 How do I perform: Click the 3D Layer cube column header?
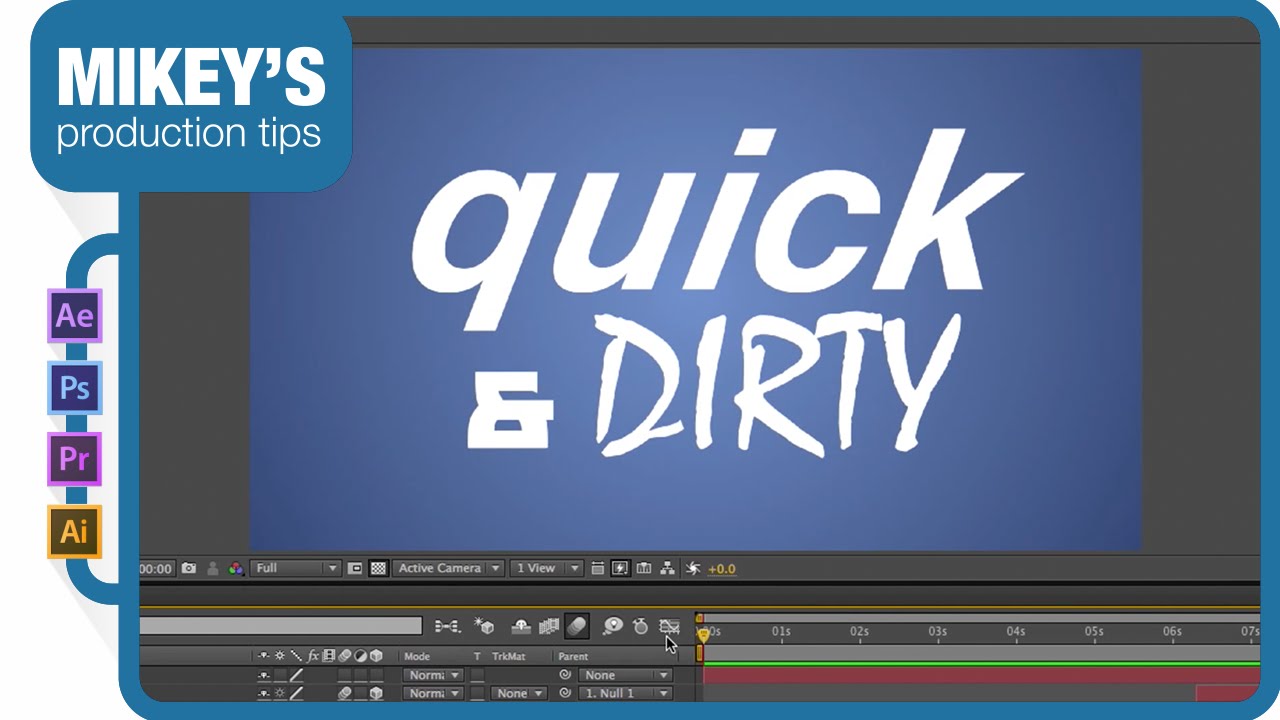[x=376, y=656]
